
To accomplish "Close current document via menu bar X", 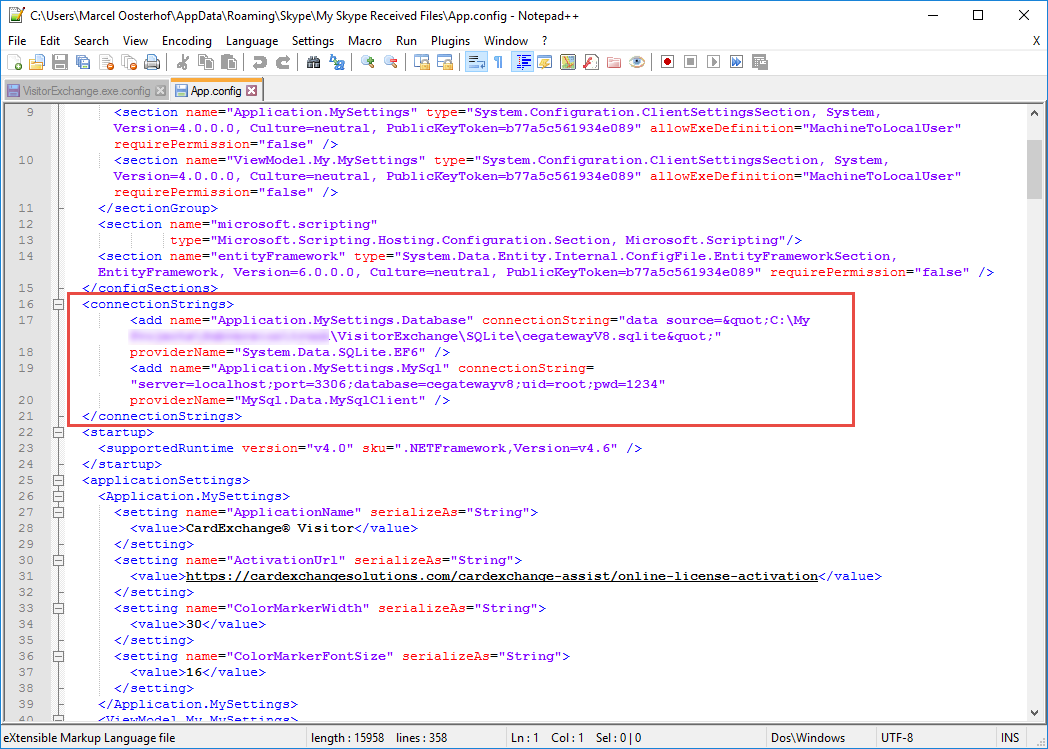I will (x=1036, y=41).
